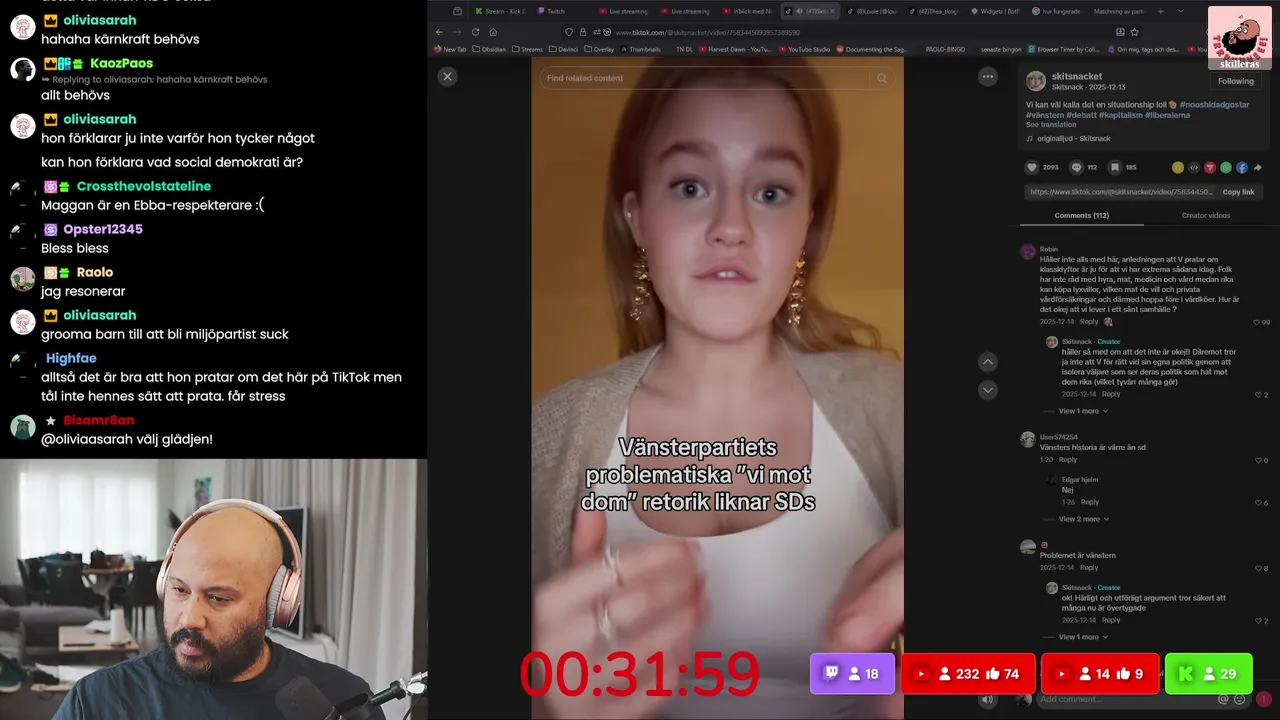This screenshot has height=720, width=1280.
Task: Save video with the bookmark icon
Action: click(x=1115, y=167)
